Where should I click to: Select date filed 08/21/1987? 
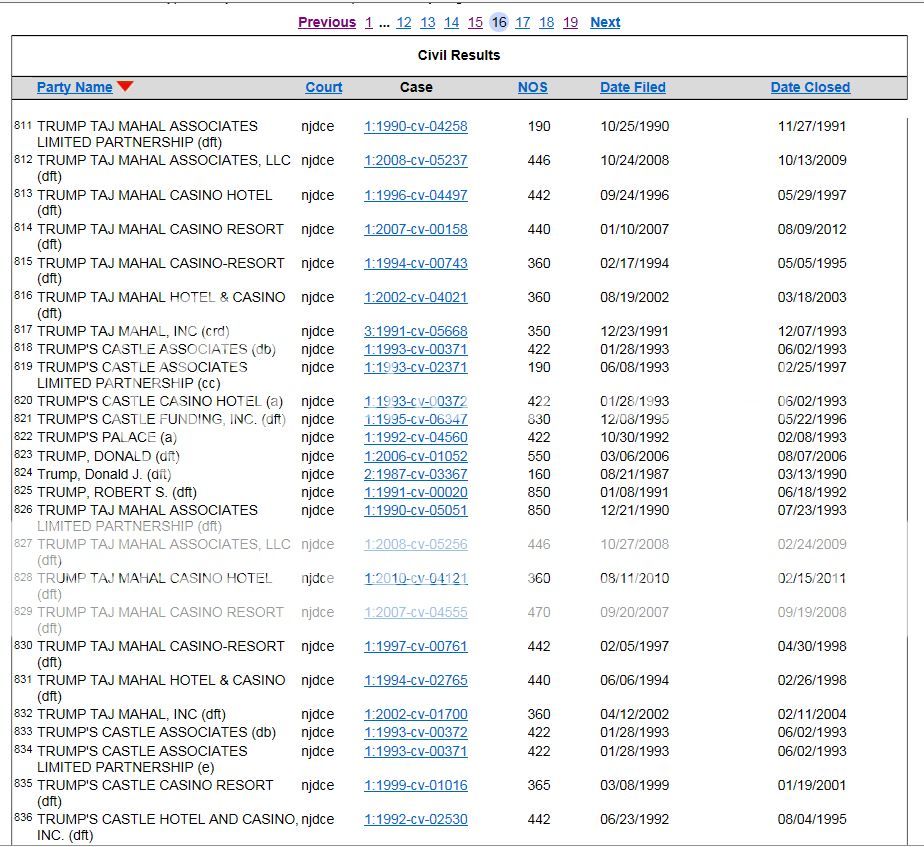(x=635, y=474)
